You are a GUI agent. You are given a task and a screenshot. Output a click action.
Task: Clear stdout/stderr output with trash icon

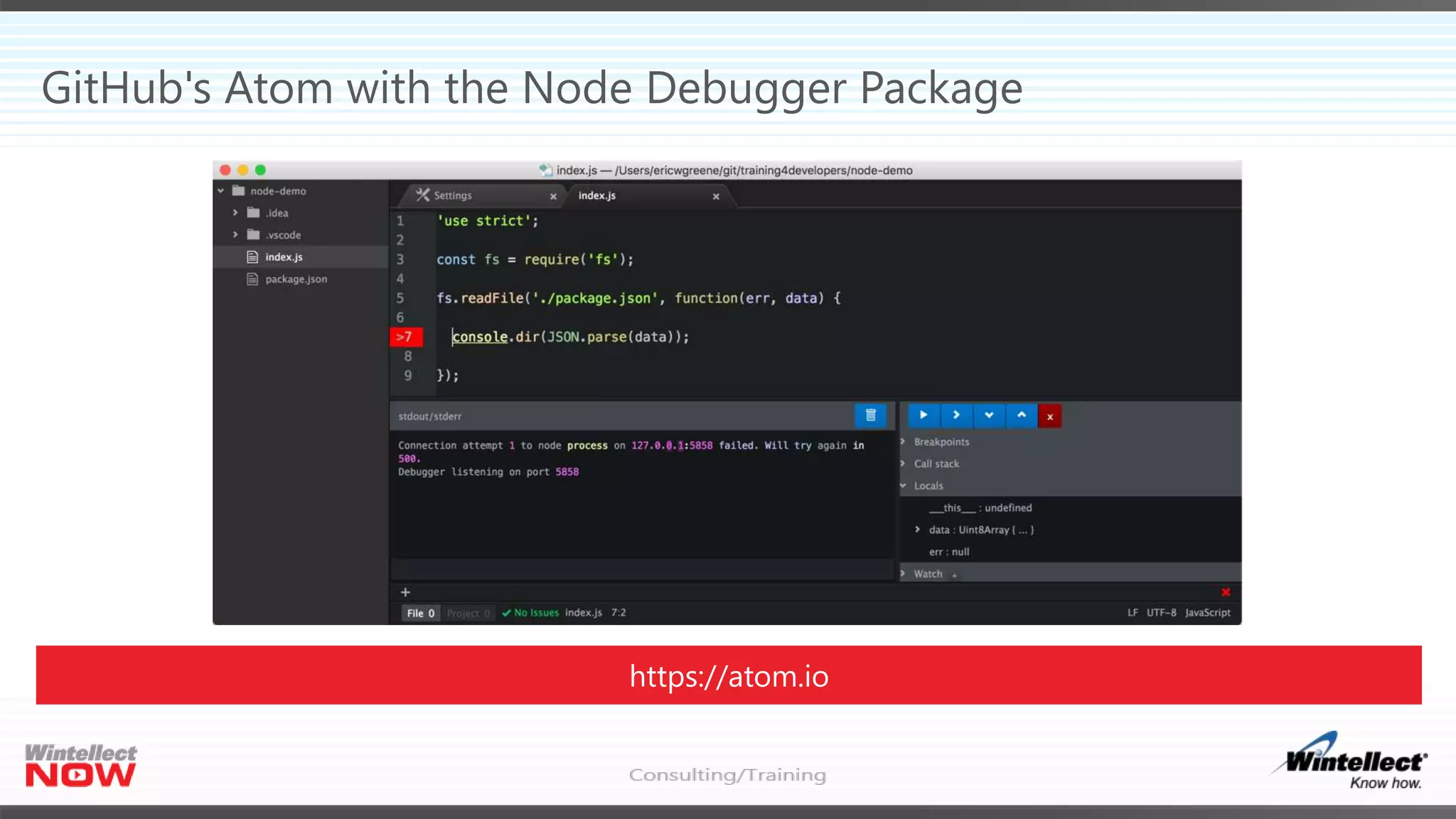[x=871, y=415]
